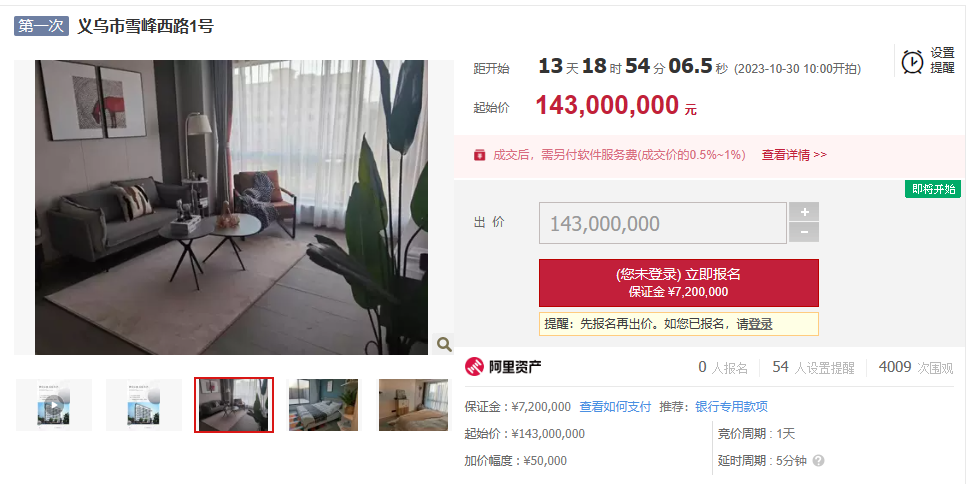Viewport: 966px width, 484px height.
Task: Select the last bedroom thumbnail
Action: click(x=413, y=405)
